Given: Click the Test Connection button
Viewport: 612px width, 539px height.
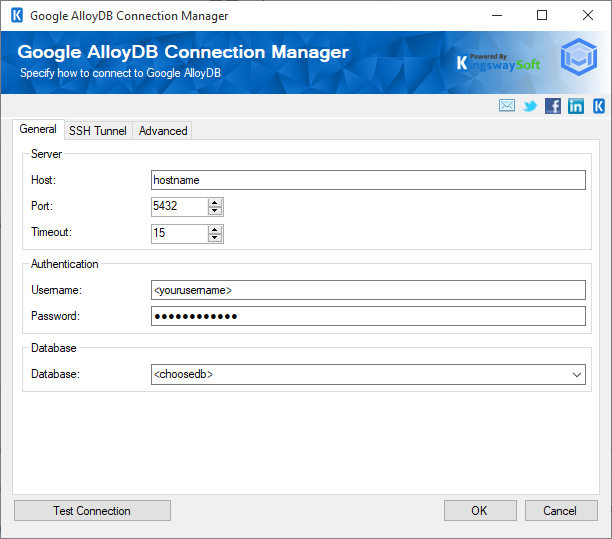Looking at the screenshot, I should [x=92, y=511].
